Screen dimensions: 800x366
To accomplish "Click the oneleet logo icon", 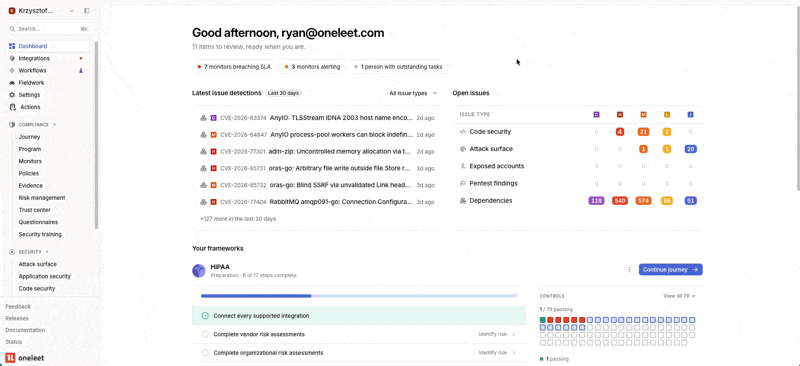I will [x=10, y=358].
